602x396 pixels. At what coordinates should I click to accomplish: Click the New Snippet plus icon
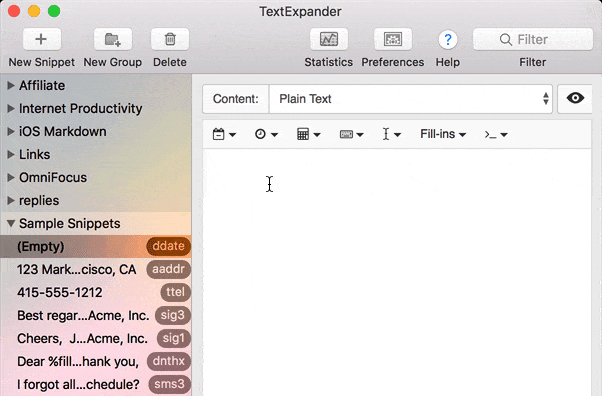tap(41, 39)
